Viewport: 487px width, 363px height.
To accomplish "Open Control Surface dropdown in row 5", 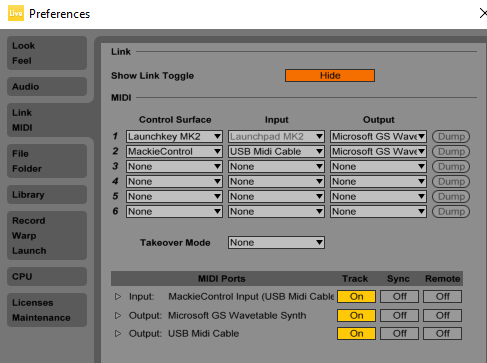I will pos(174,196).
